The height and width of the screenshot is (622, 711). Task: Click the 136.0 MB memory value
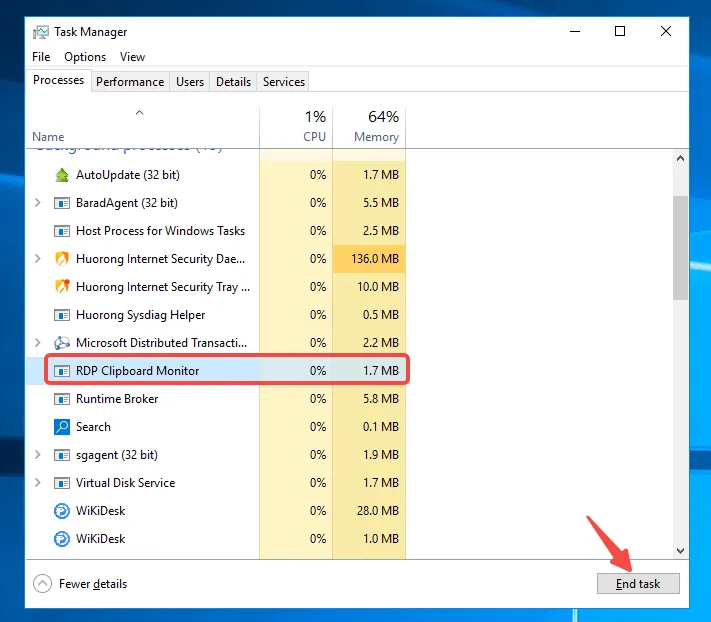click(375, 259)
